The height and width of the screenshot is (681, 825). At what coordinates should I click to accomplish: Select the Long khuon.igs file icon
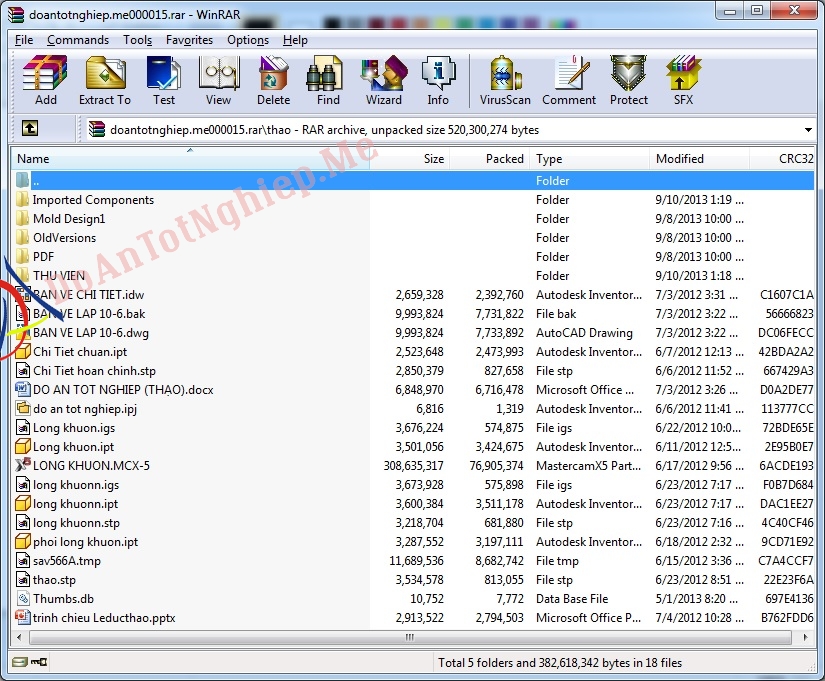[x=23, y=427]
